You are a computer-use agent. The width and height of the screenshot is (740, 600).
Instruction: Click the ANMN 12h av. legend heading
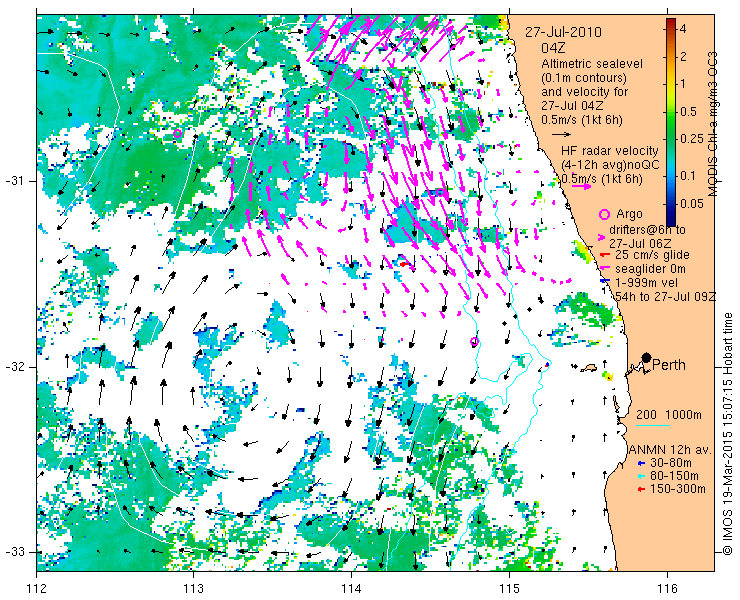pos(671,449)
